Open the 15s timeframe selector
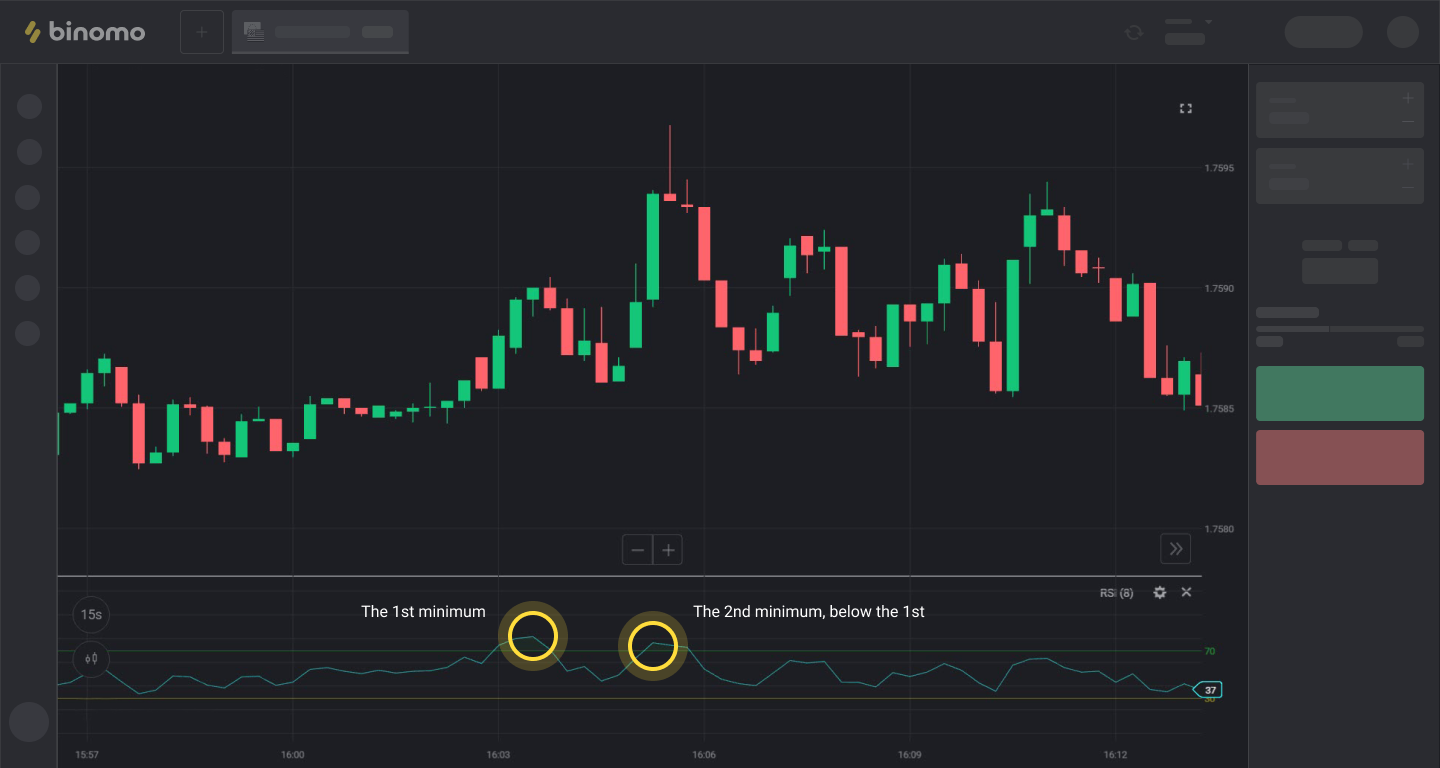The image size is (1440, 768). pyautogui.click(x=91, y=614)
